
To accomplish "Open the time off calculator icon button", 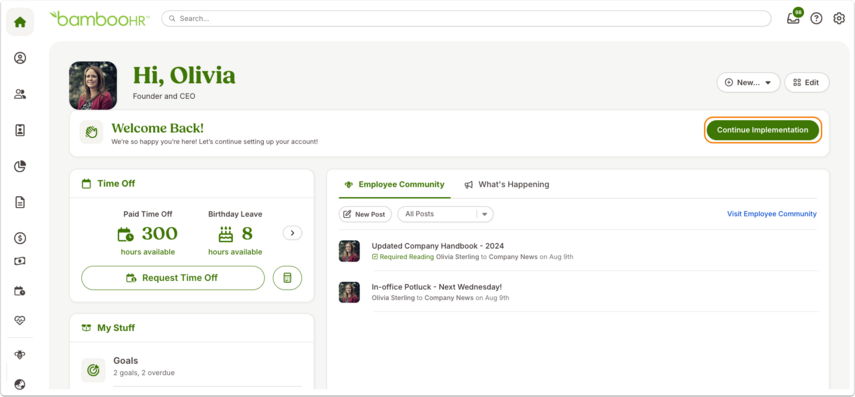I will pos(287,278).
